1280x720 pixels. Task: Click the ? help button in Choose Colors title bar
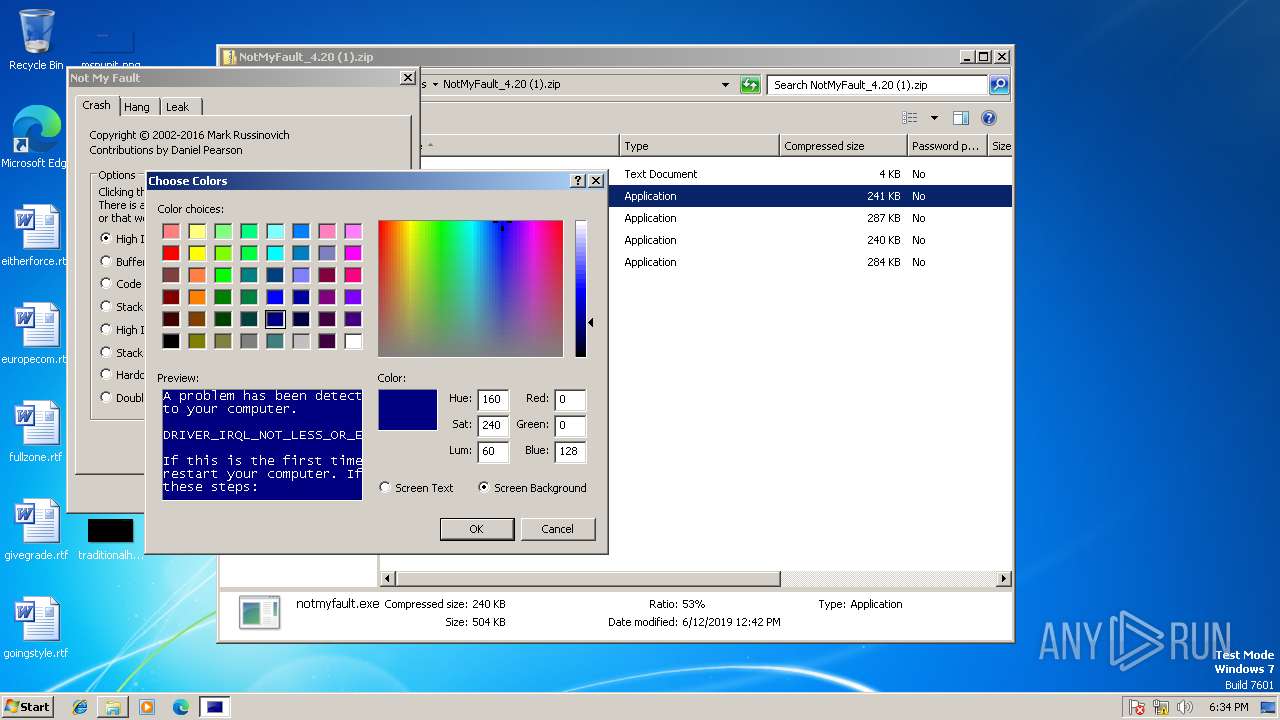click(x=578, y=181)
